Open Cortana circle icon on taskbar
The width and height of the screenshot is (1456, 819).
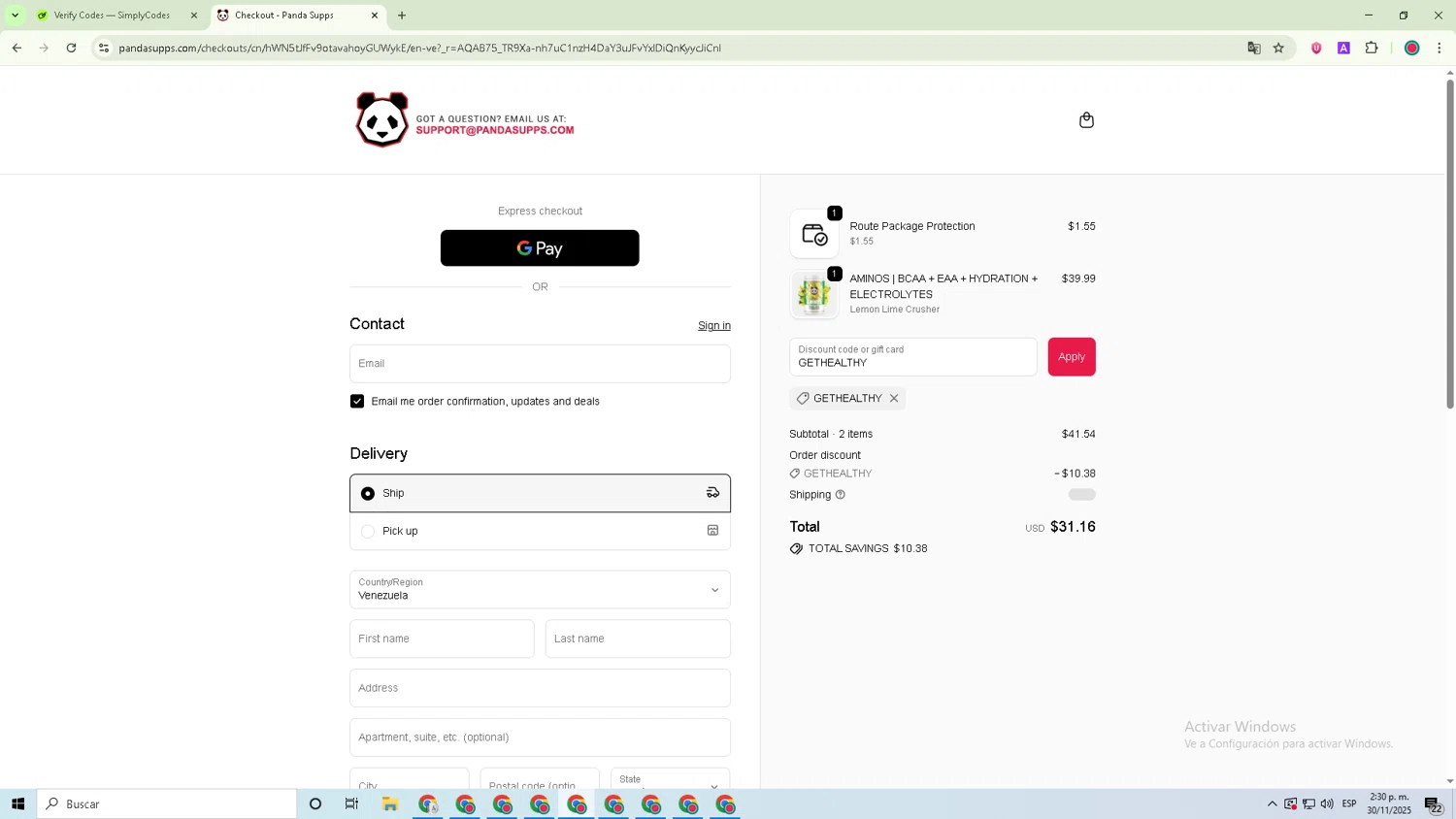pyautogui.click(x=315, y=804)
